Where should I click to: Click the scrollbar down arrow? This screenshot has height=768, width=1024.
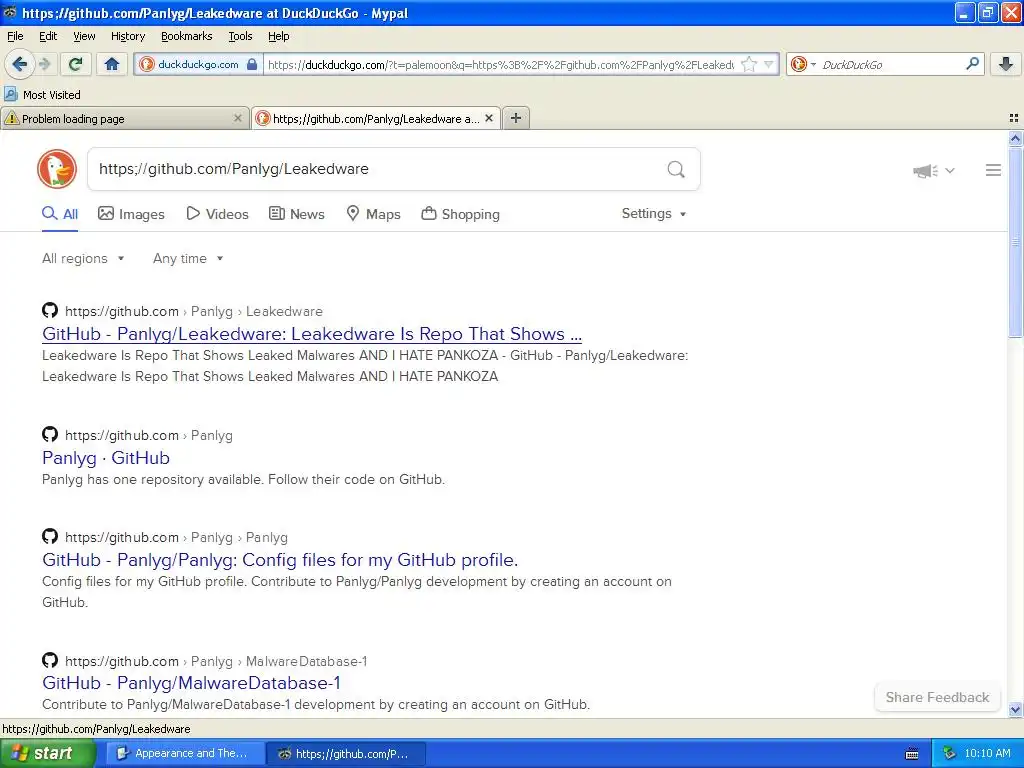tap(1015, 709)
